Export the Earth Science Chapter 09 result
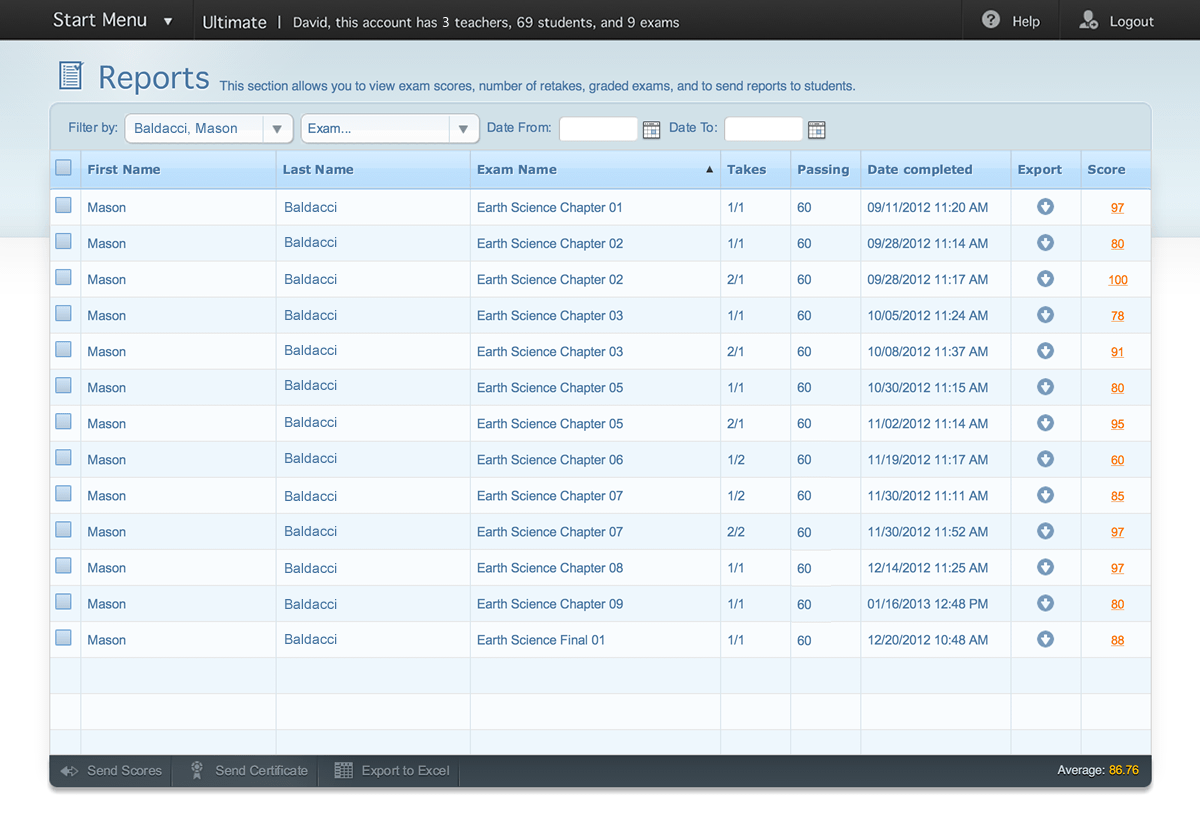Image resolution: width=1200 pixels, height=820 pixels. point(1045,603)
